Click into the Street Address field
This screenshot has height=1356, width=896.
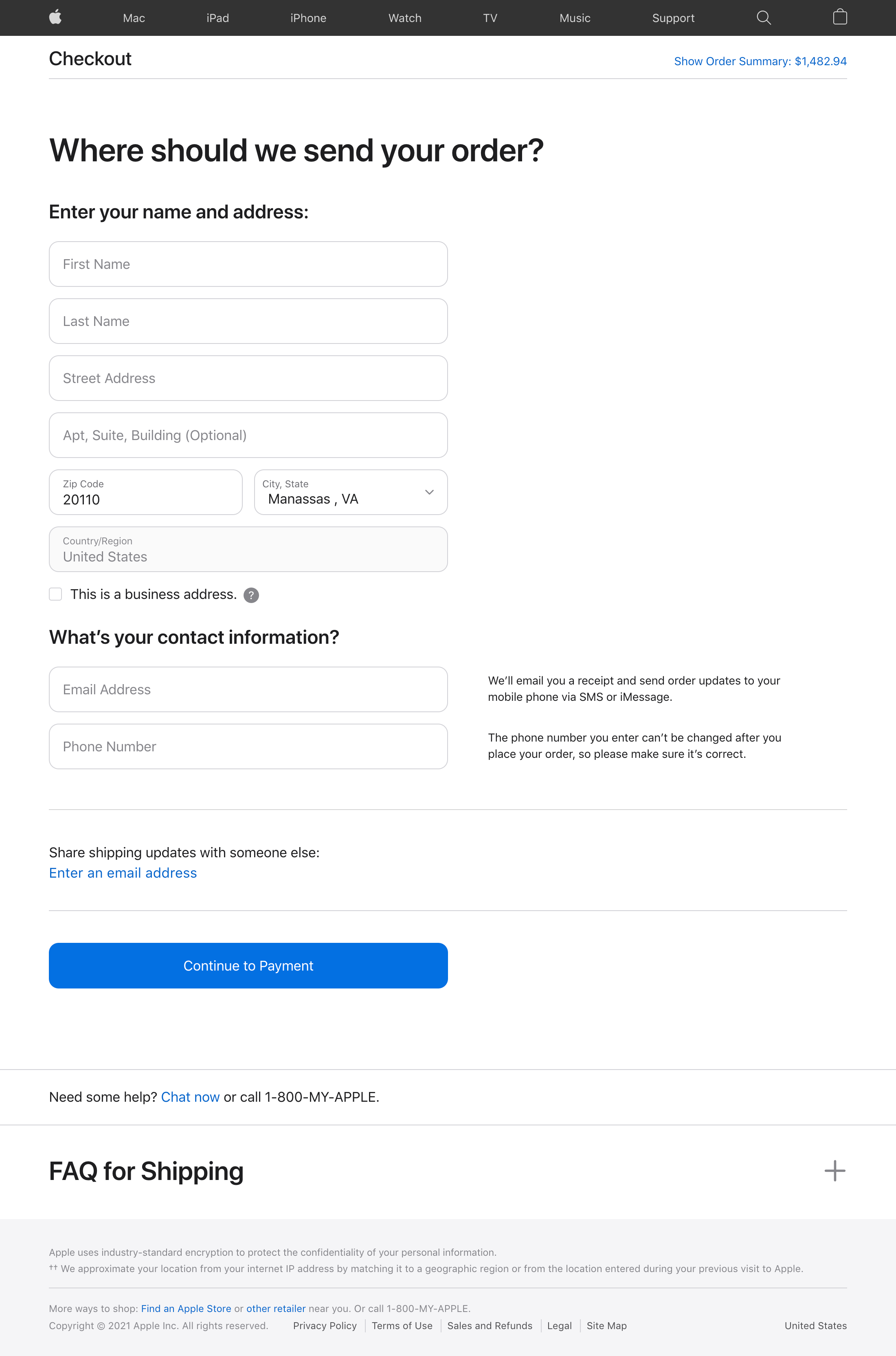coord(248,379)
